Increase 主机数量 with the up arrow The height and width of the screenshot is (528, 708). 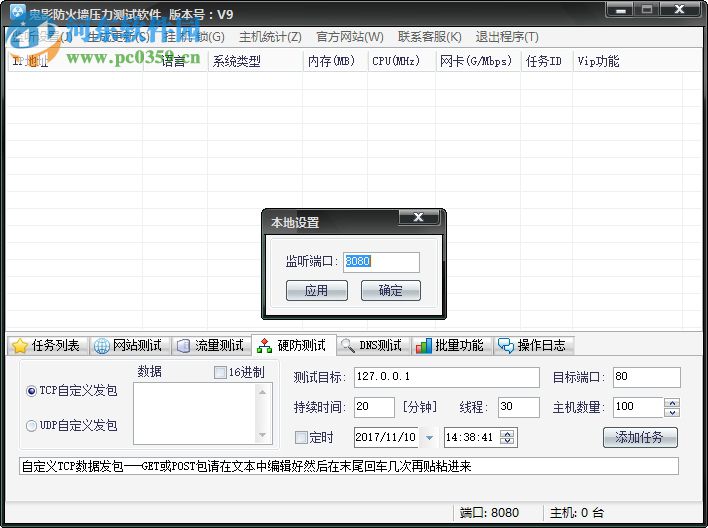point(672,403)
